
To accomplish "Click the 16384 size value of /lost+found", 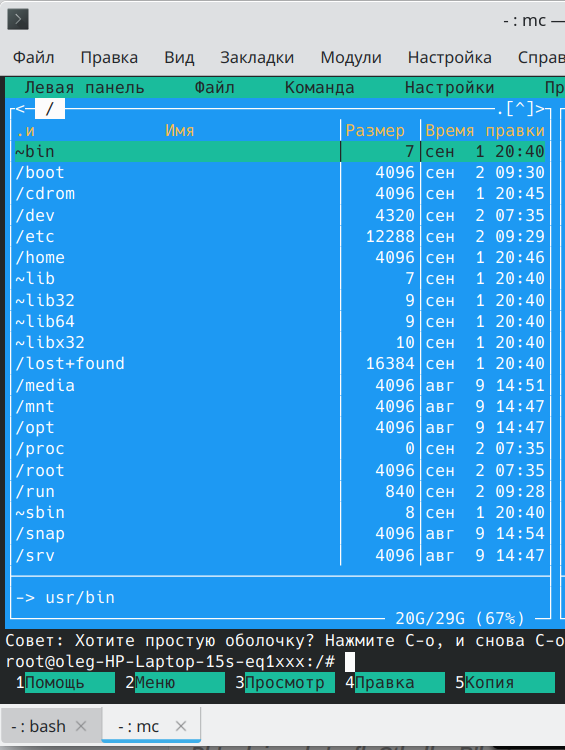I will [390, 364].
